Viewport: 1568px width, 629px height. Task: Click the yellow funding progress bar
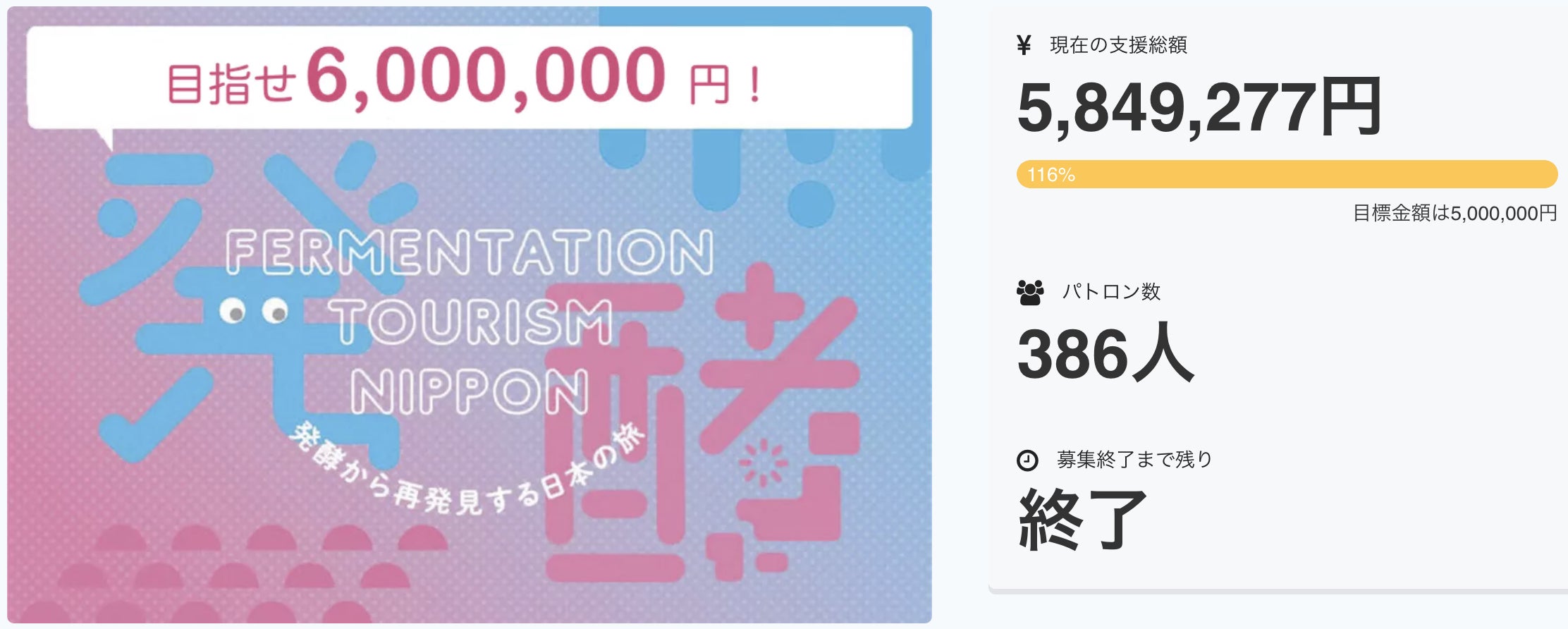coord(1286,174)
